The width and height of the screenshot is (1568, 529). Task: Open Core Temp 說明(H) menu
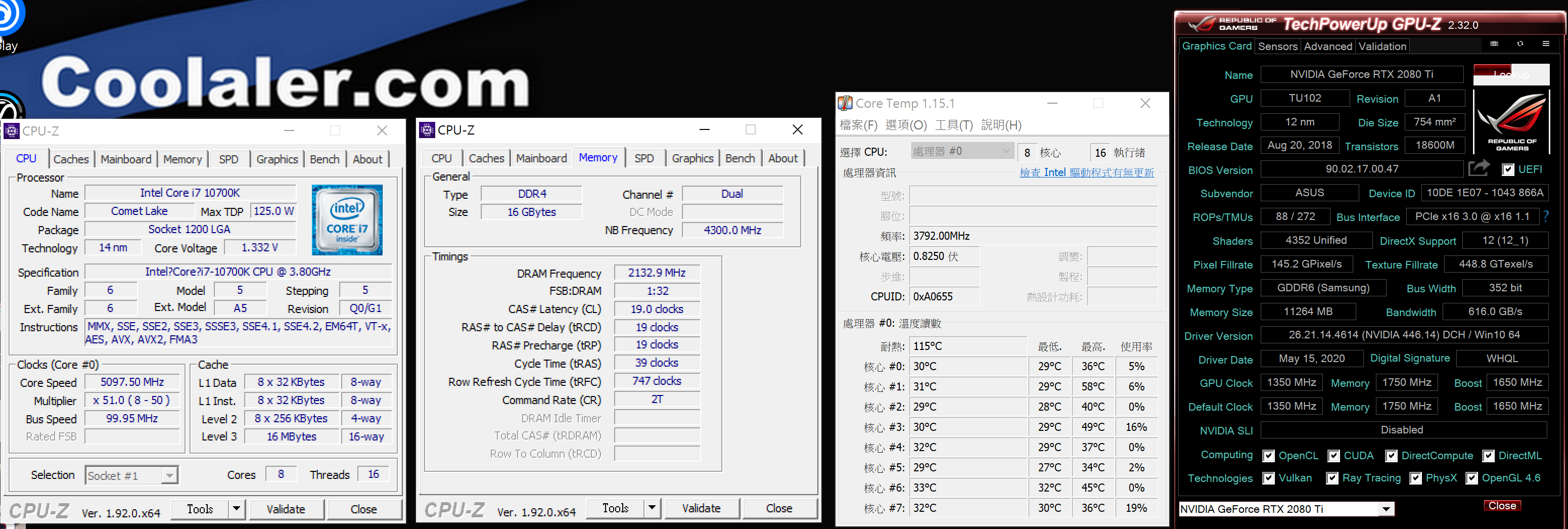pos(1001,125)
